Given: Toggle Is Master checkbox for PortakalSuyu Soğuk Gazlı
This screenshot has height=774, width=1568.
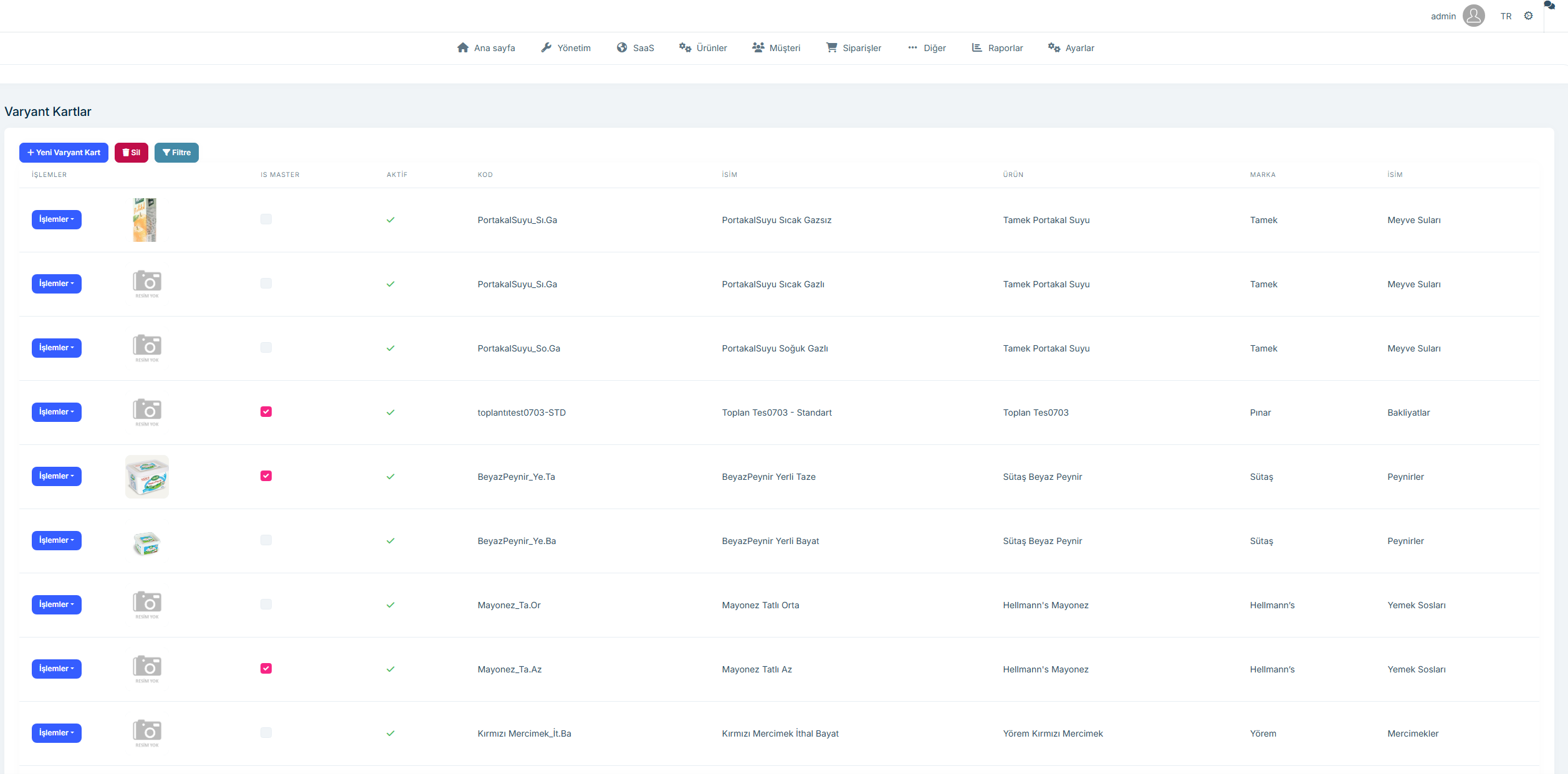Looking at the screenshot, I should pos(266,348).
